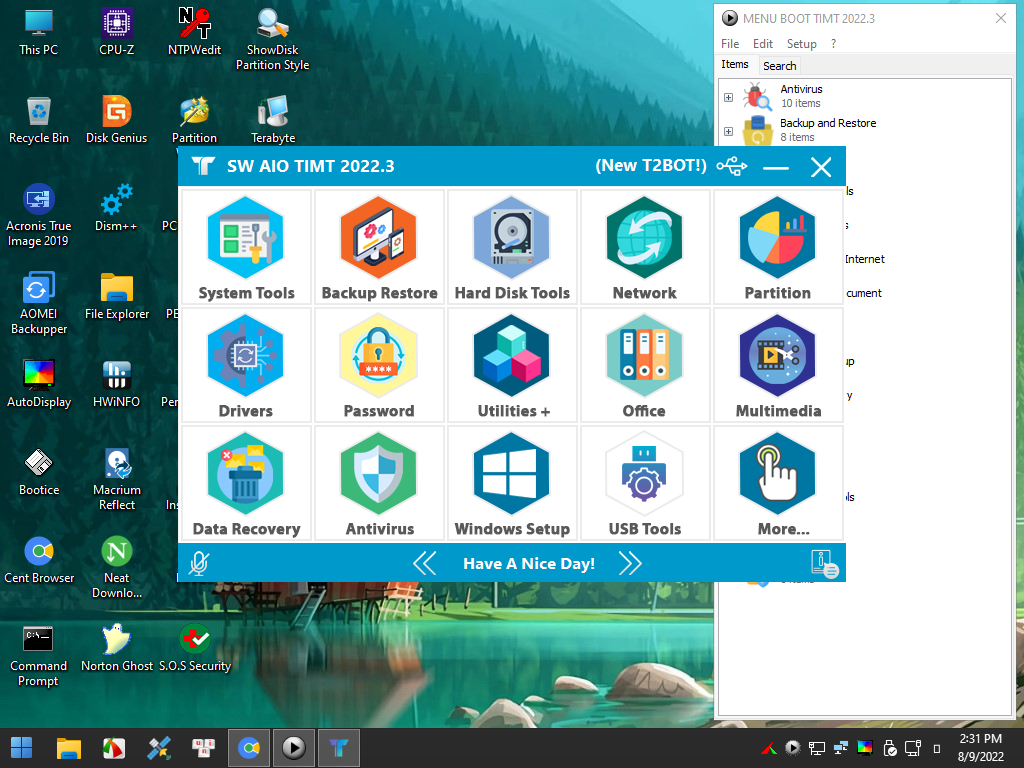The width and height of the screenshot is (1024, 768).
Task: Click the Windows Start button
Action: point(22,748)
